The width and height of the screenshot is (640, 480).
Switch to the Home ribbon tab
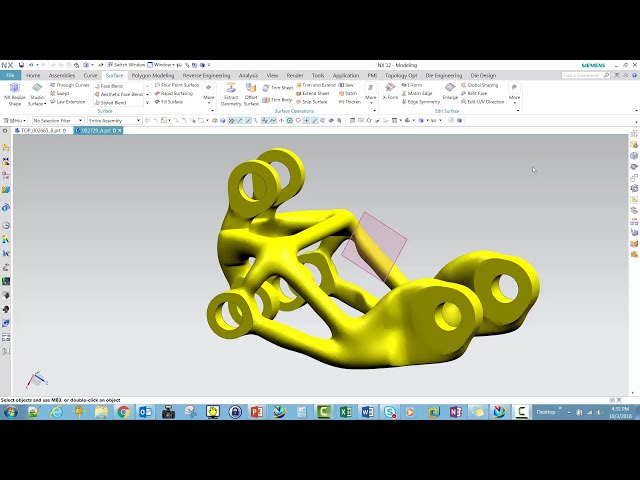click(x=33, y=76)
